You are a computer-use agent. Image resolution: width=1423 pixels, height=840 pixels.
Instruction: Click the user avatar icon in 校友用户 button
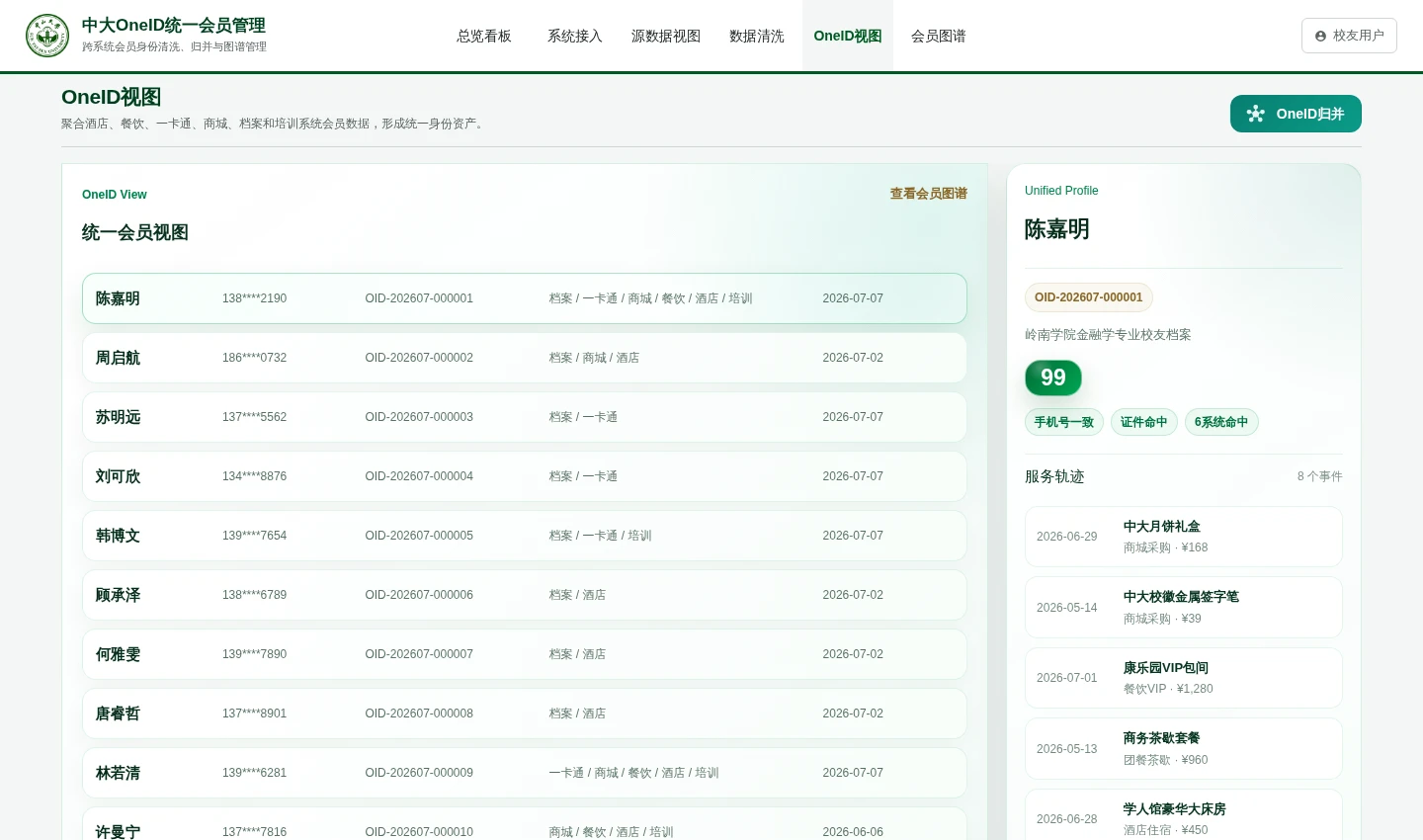click(1320, 36)
